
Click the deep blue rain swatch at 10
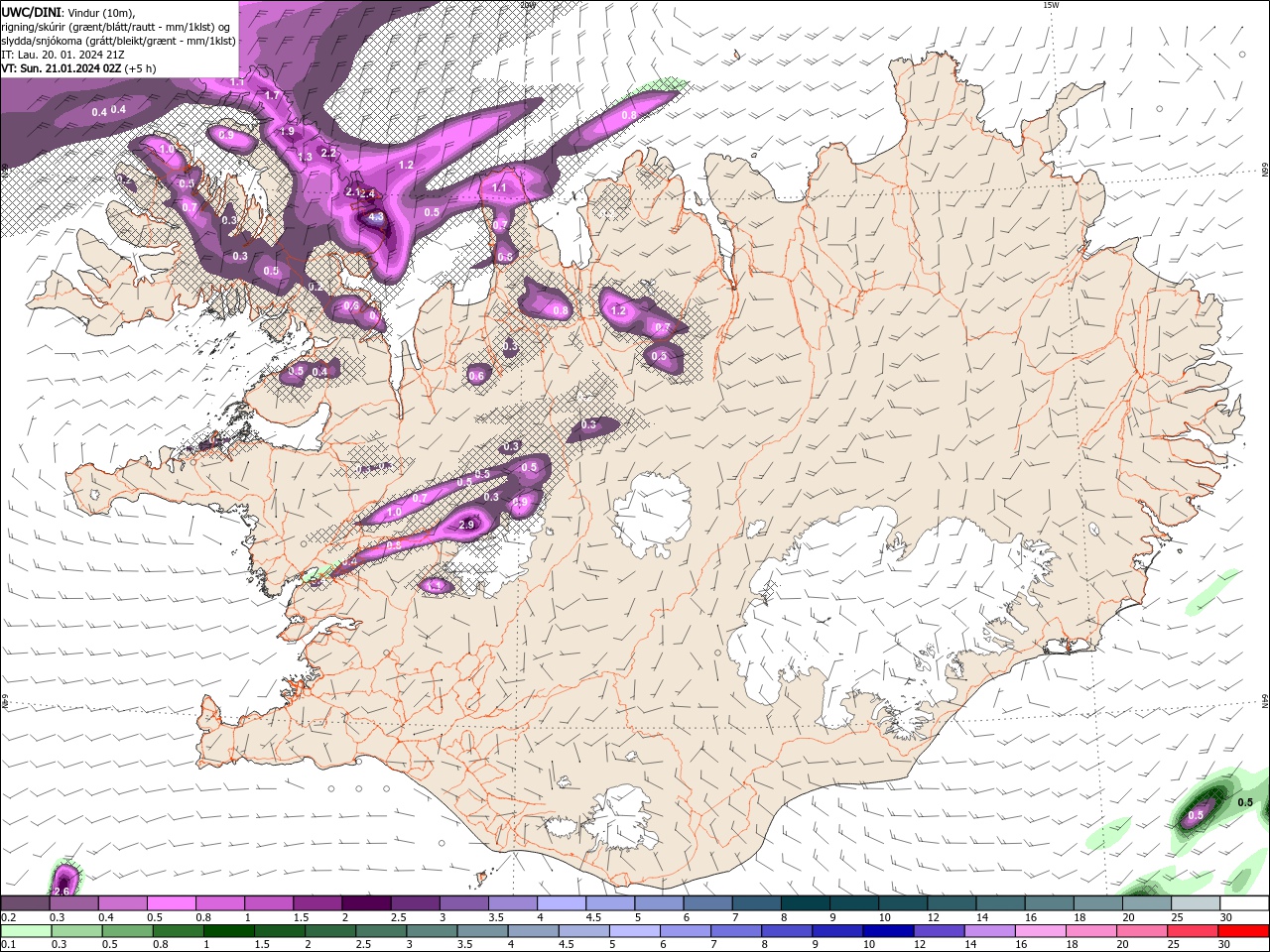pos(889,930)
